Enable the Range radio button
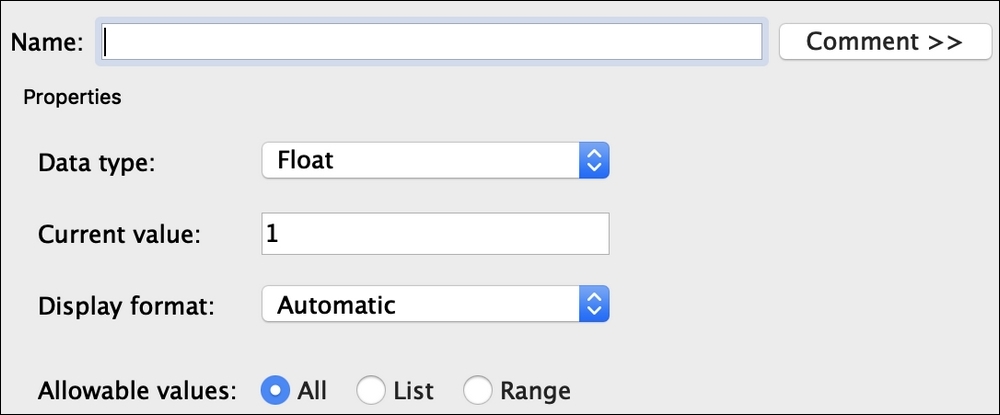 [478, 390]
